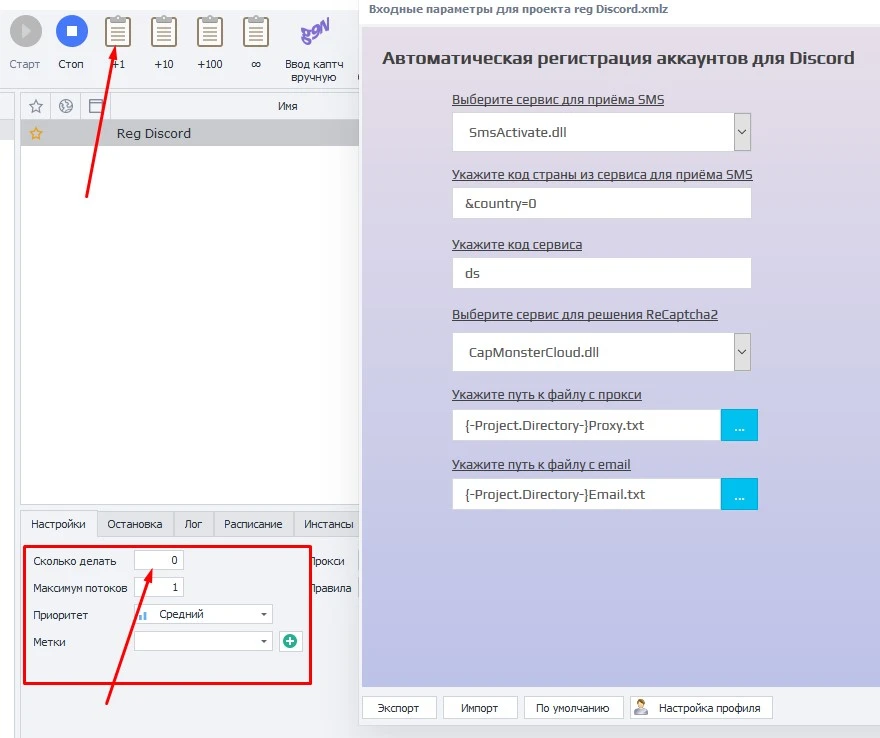Click Выберите сервис для приёма SMS label
The image size is (880, 738).
558,99
